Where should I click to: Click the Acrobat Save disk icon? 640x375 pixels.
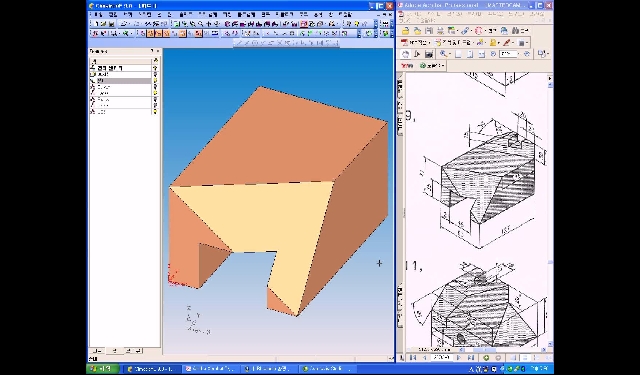[429, 31]
